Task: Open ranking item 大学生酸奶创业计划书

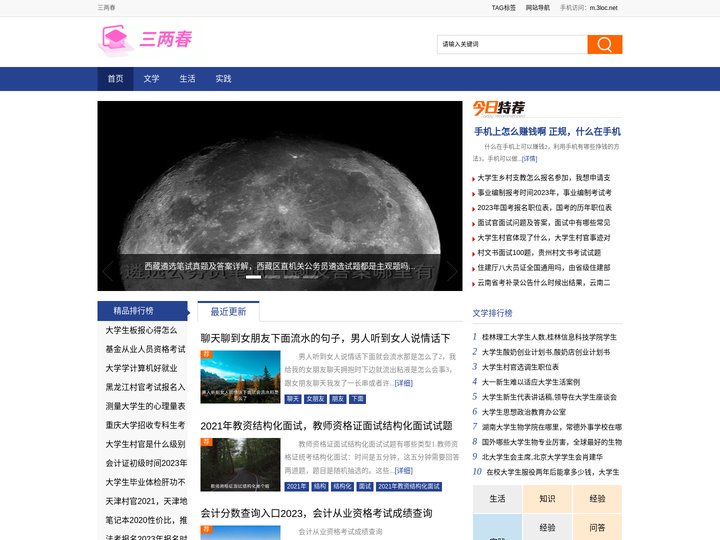Action: point(546,352)
